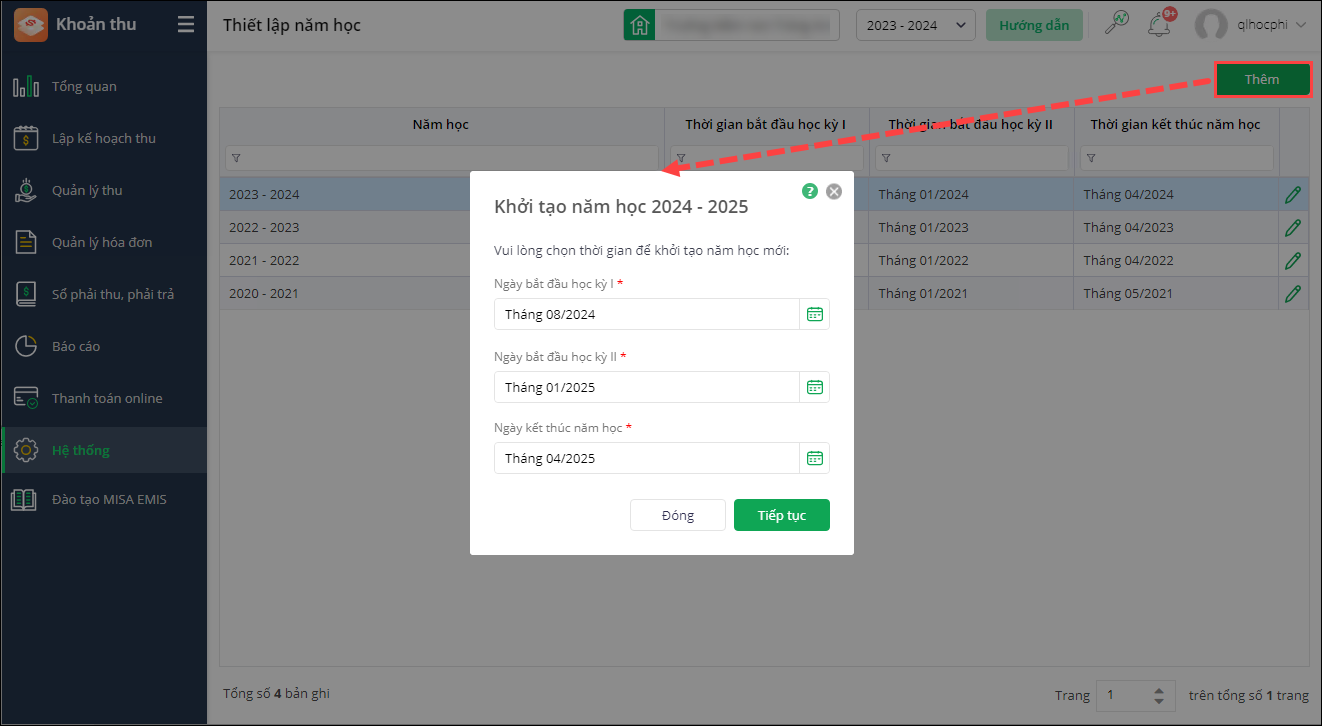The height and width of the screenshot is (726, 1322).
Task: Click the green home icon in header
Action: pyautogui.click(x=639, y=26)
